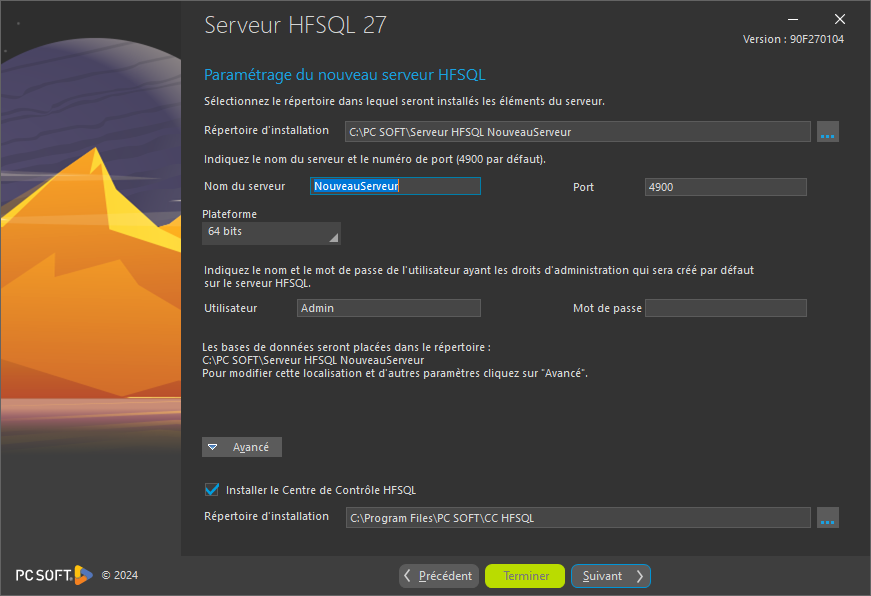Browse for the server installation directory
The height and width of the screenshot is (596, 871).
(x=828, y=132)
